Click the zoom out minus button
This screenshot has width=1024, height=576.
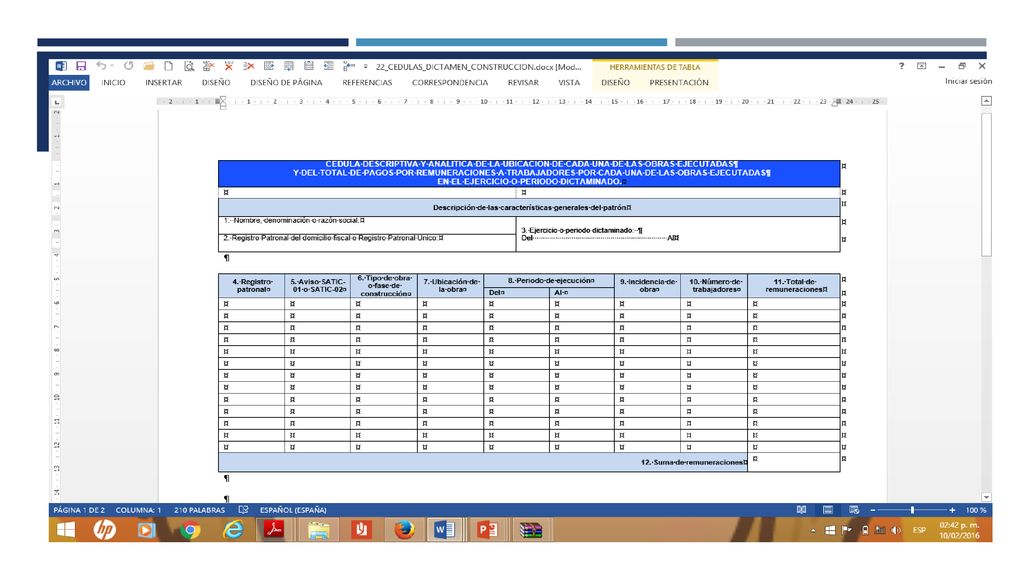point(872,510)
